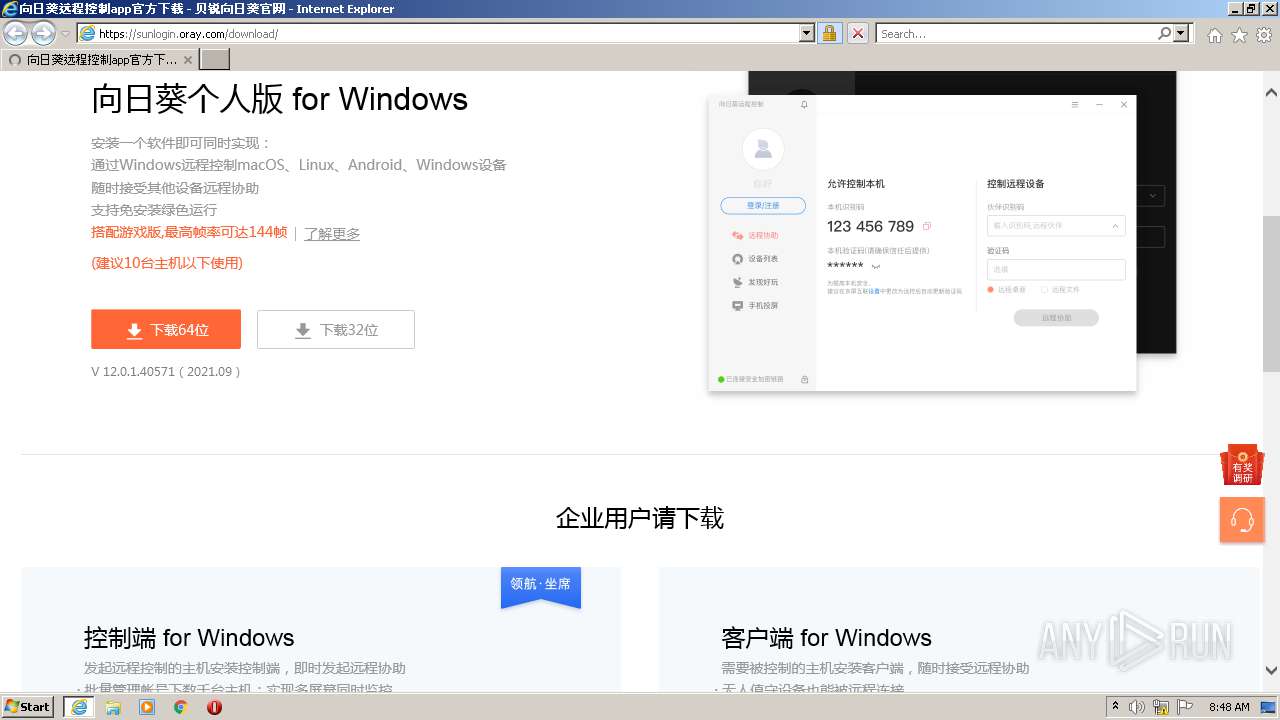Open the Tools gear icon
The width and height of the screenshot is (1280, 720).
point(1264,35)
